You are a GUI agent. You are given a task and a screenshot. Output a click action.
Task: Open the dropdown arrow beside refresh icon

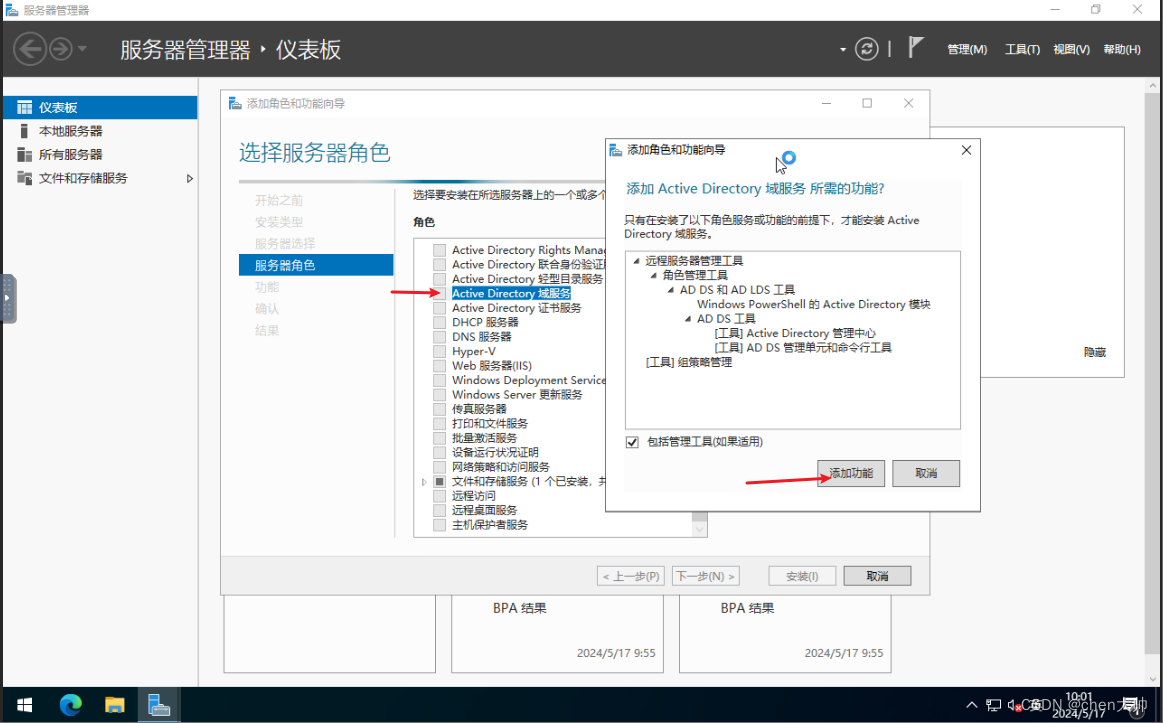(x=843, y=50)
